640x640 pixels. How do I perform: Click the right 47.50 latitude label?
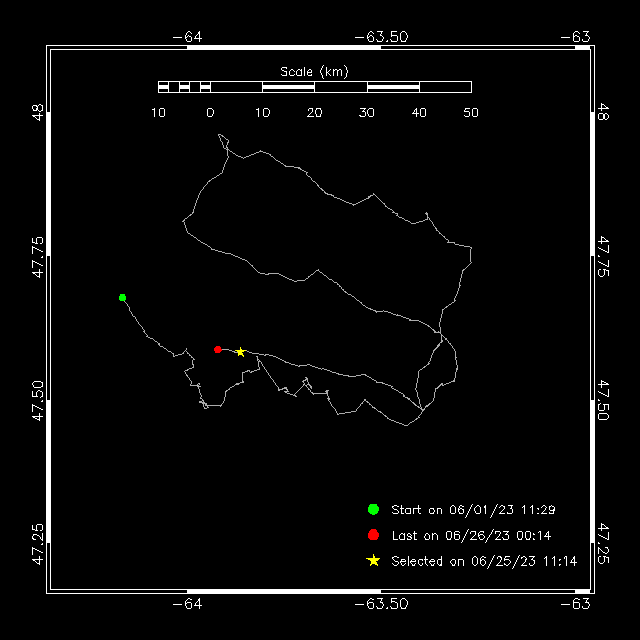(x=603, y=400)
